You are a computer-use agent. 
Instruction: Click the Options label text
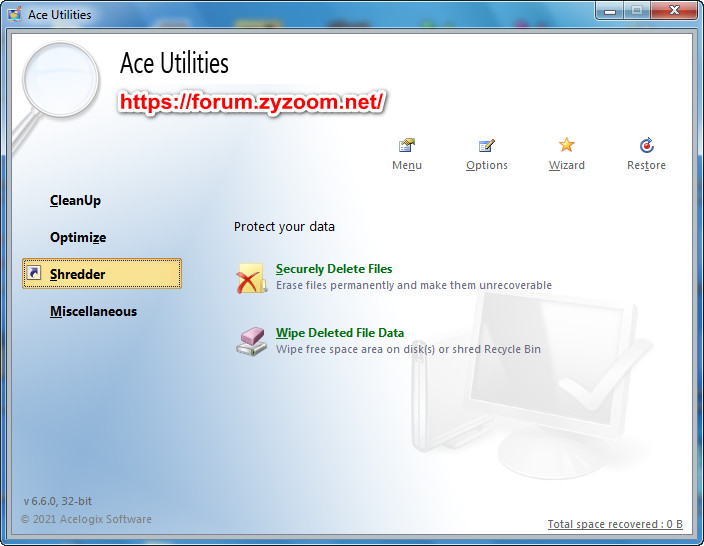click(x=487, y=165)
